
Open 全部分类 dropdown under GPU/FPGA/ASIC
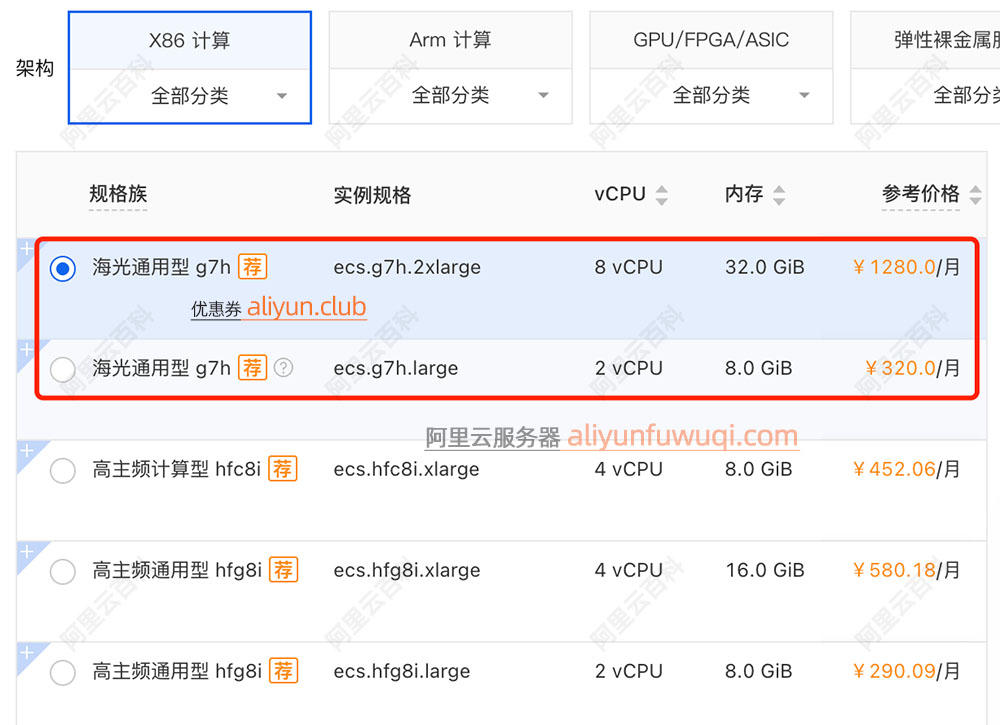pos(711,96)
